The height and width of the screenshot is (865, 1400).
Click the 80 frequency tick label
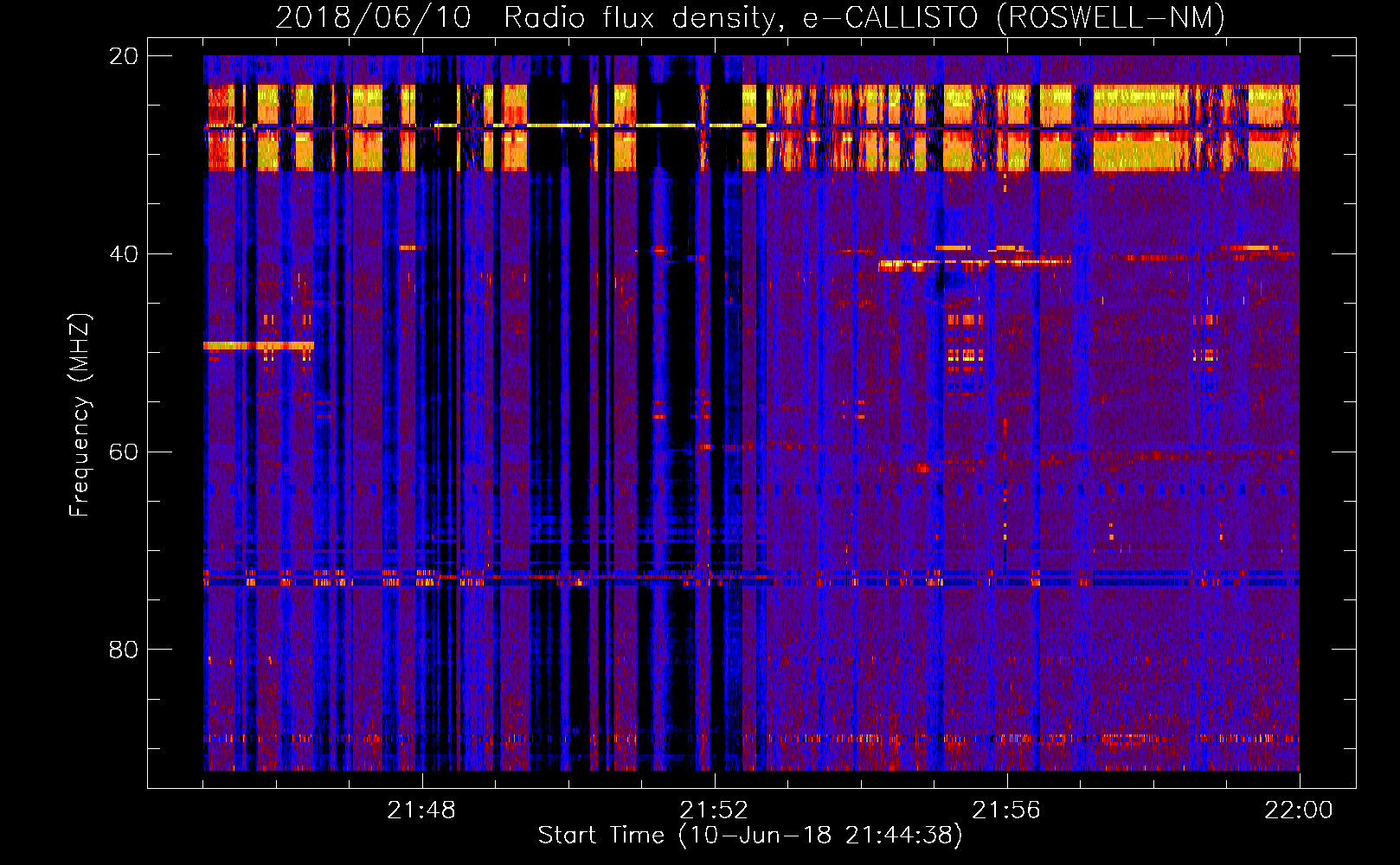[124, 650]
